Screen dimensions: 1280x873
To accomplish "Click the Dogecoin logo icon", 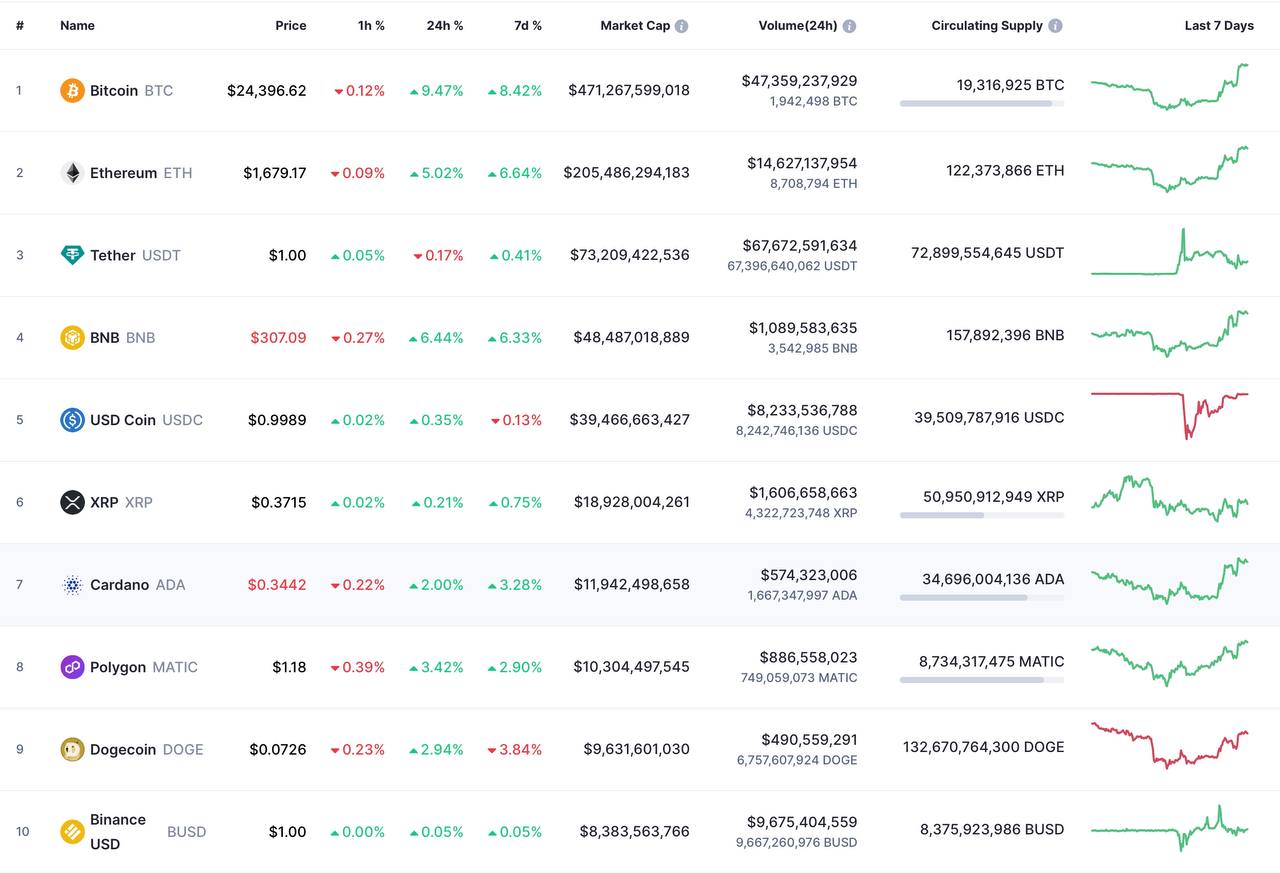I will coord(72,749).
